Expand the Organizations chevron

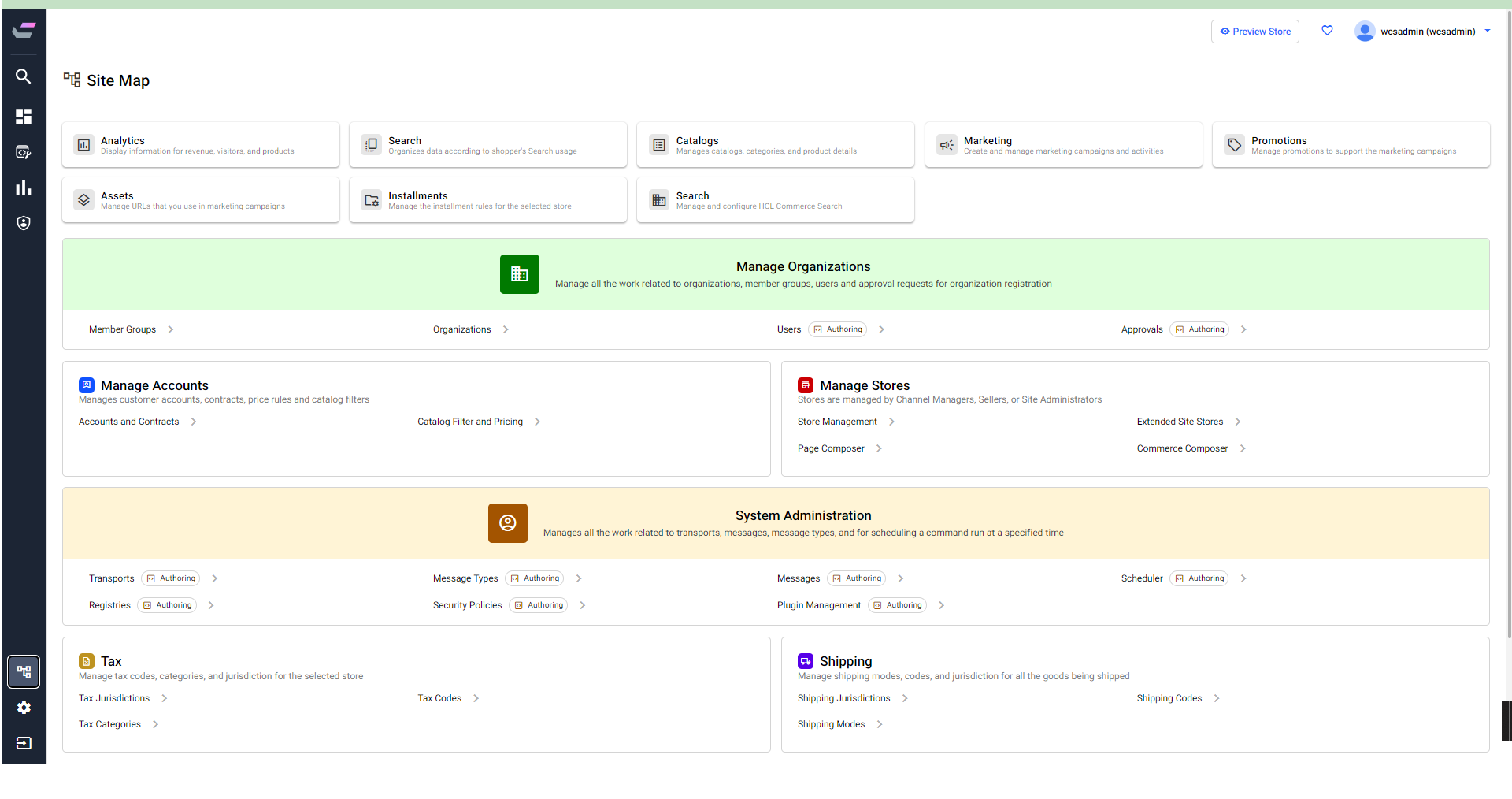(506, 329)
